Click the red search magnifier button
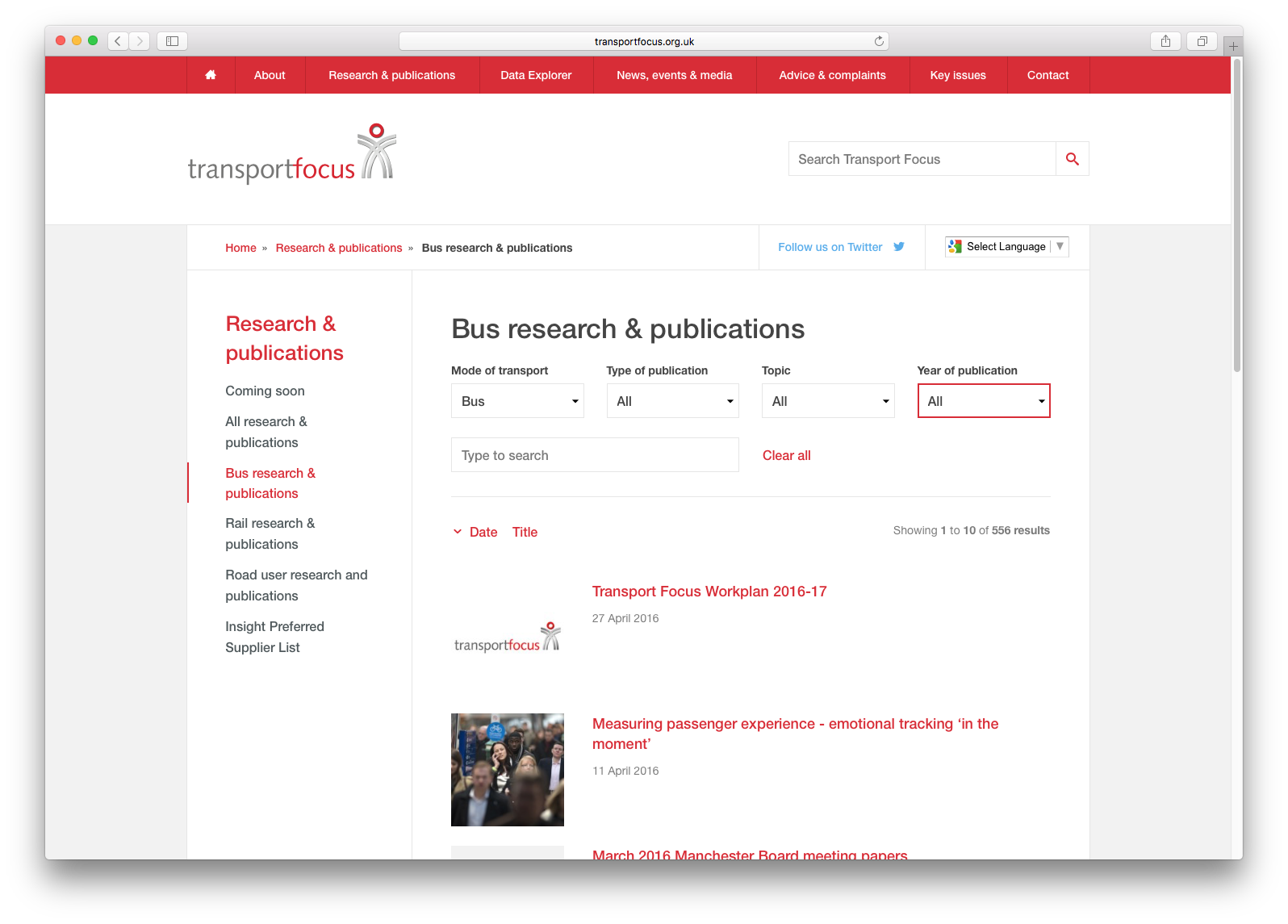 (x=1072, y=159)
